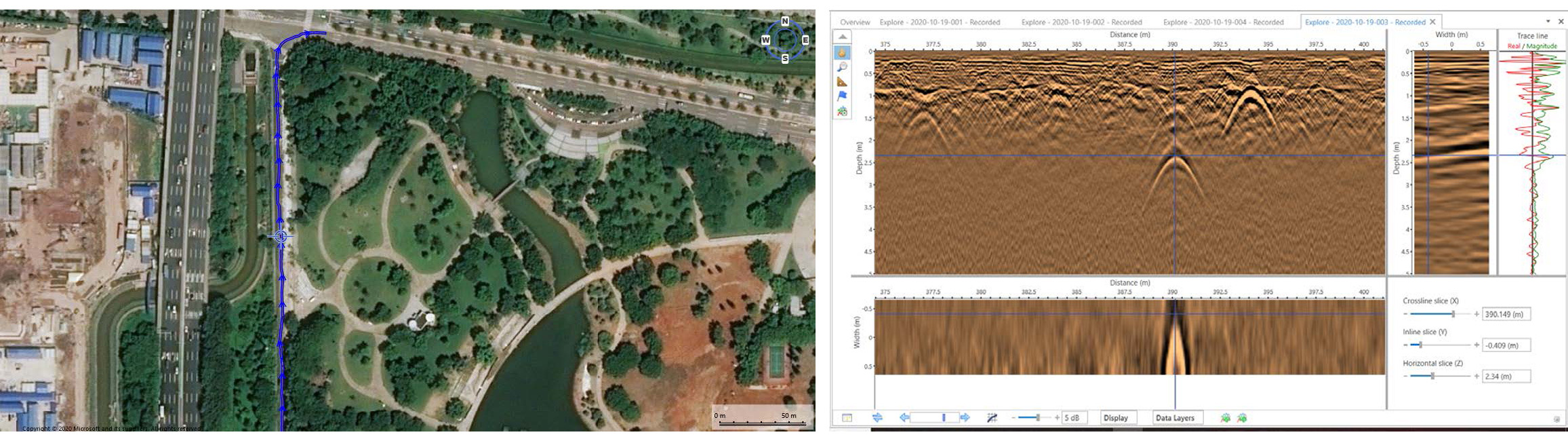Choose the triangle ruler measure tool
1568x441 pixels.
(842, 82)
